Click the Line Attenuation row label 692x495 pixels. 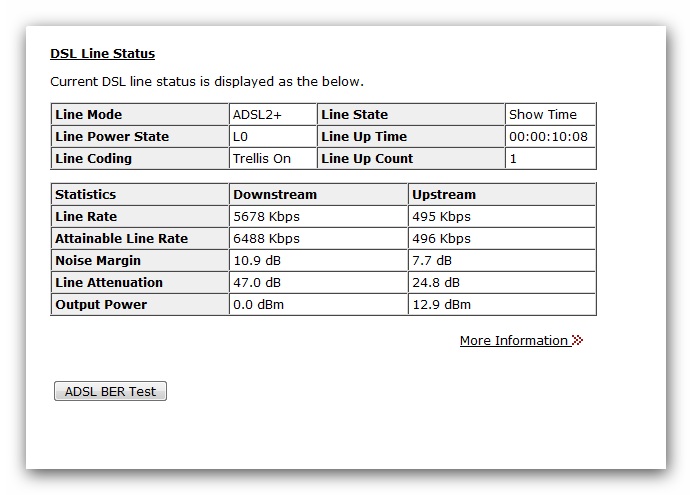109,283
